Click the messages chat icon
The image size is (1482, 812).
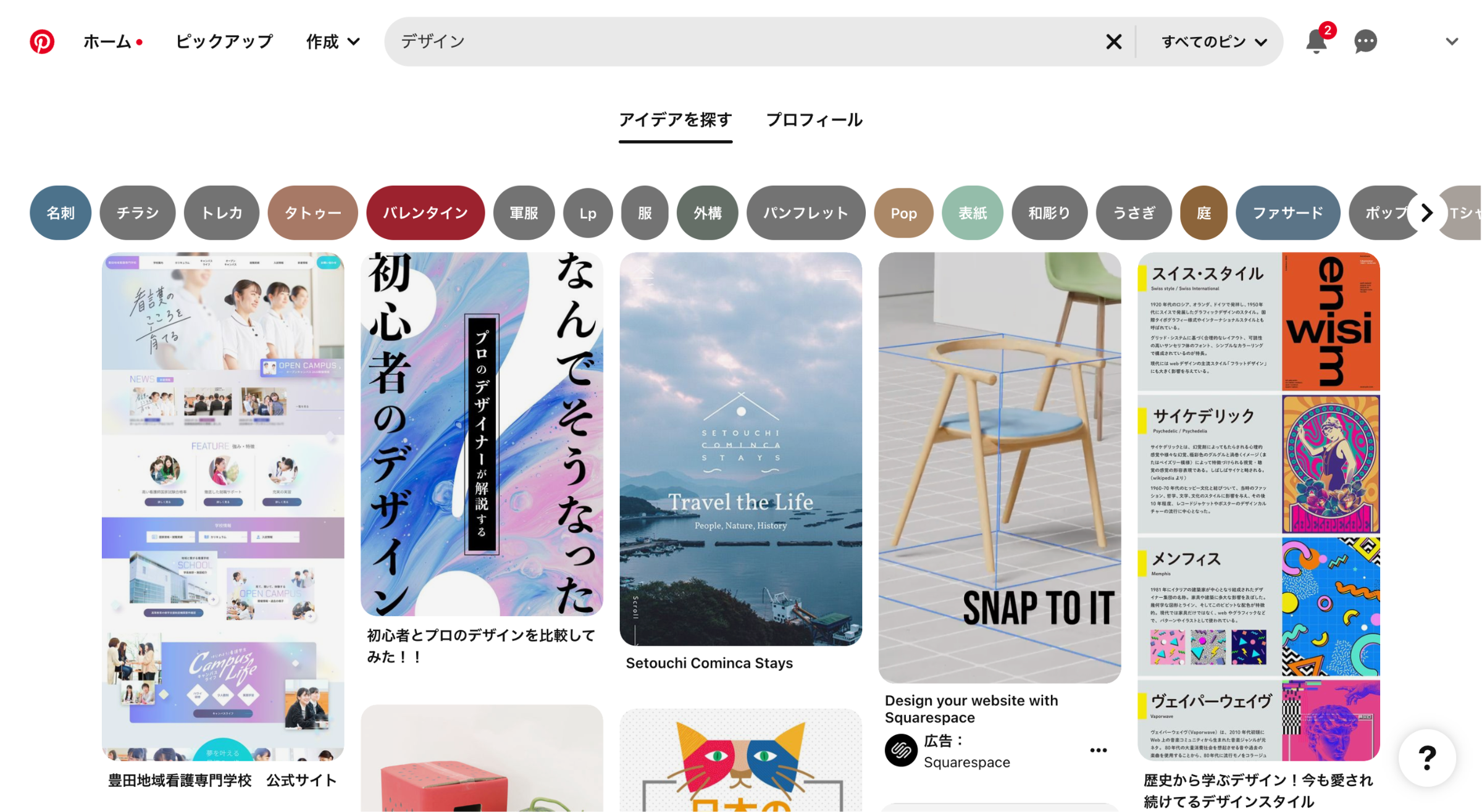pos(1364,41)
